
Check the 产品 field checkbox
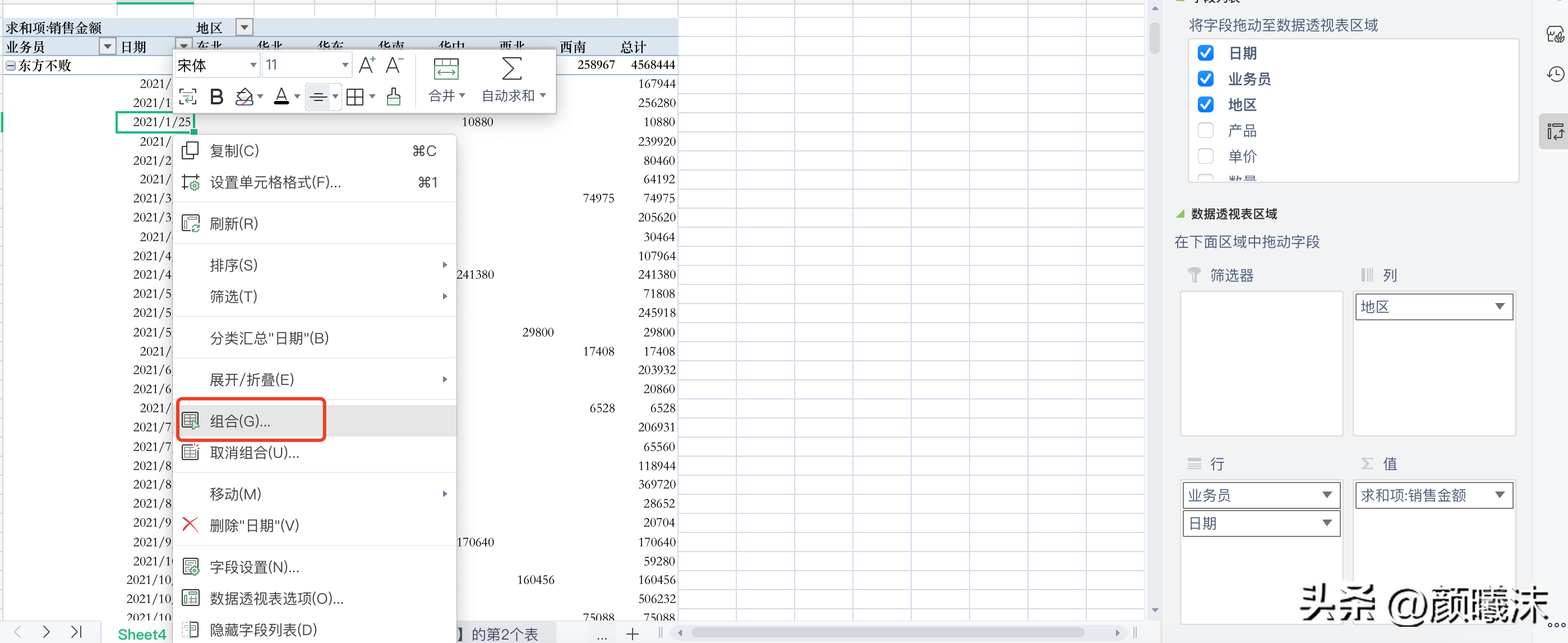(1205, 130)
